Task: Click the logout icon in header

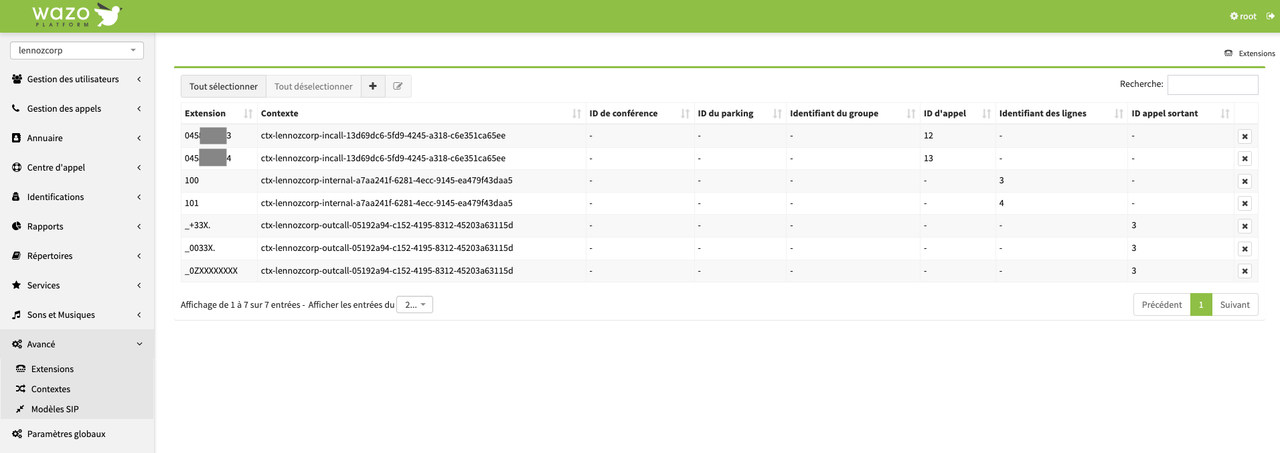Action: click(1270, 16)
